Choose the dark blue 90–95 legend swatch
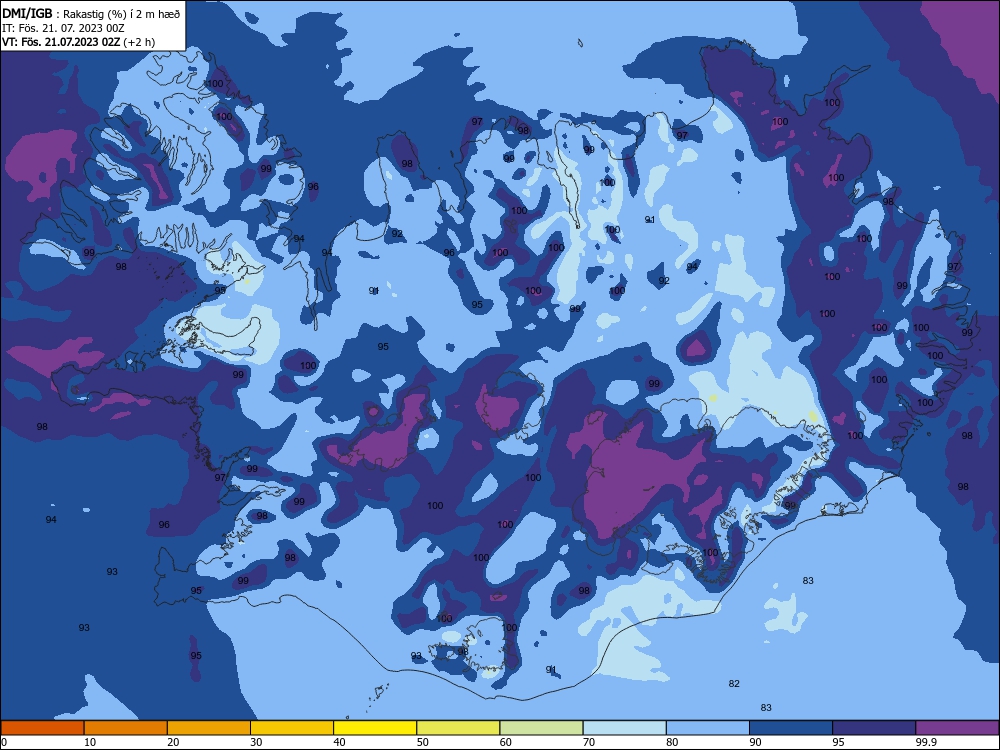The height and width of the screenshot is (750, 1000). coord(791,728)
